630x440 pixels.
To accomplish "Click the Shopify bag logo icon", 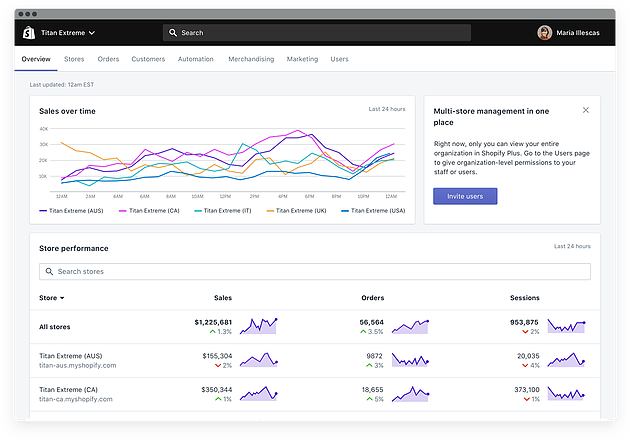I will pyautogui.click(x=29, y=32).
